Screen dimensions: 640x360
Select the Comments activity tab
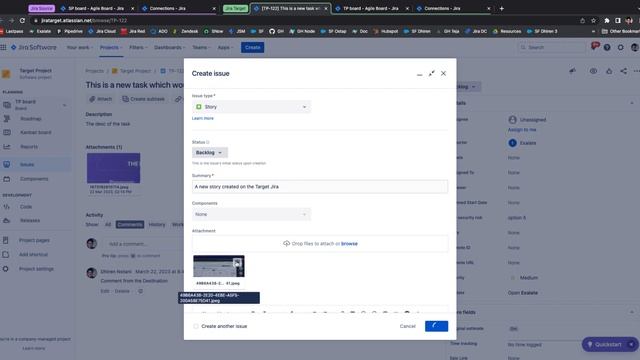[130, 224]
